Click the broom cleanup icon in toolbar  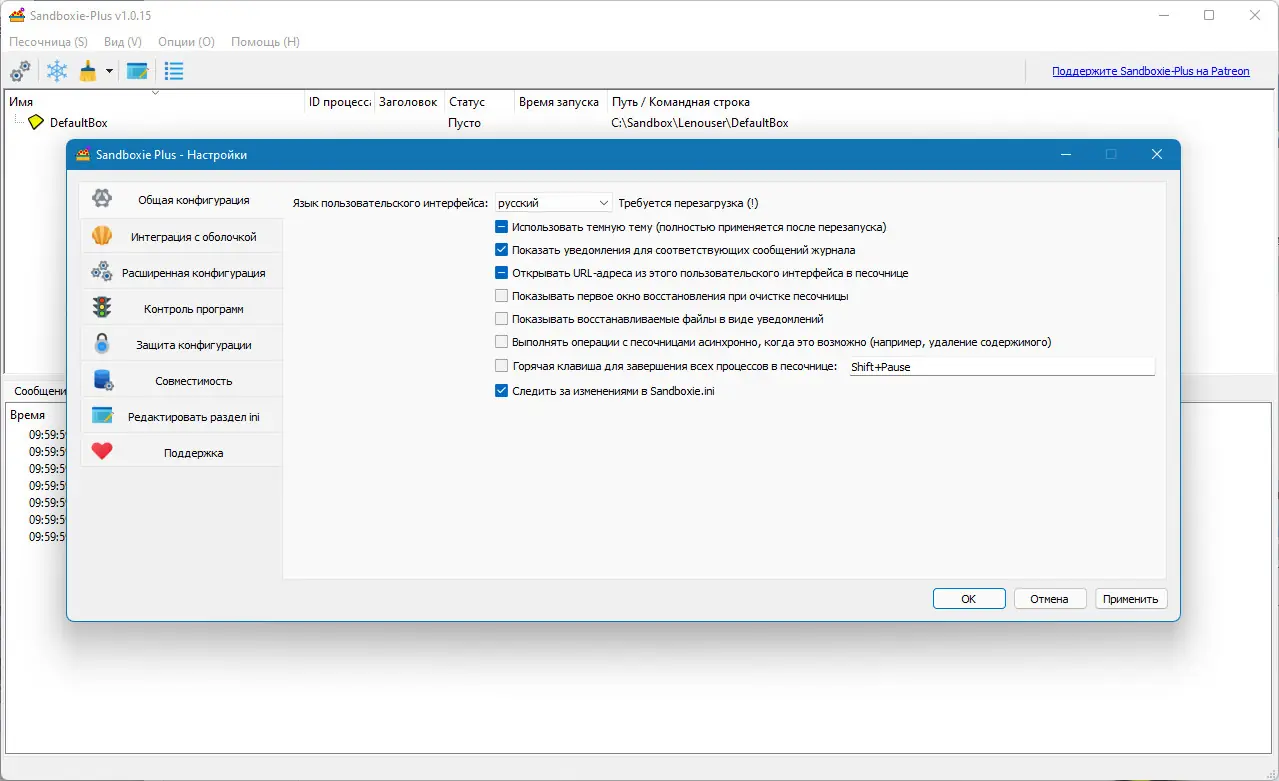tap(88, 71)
